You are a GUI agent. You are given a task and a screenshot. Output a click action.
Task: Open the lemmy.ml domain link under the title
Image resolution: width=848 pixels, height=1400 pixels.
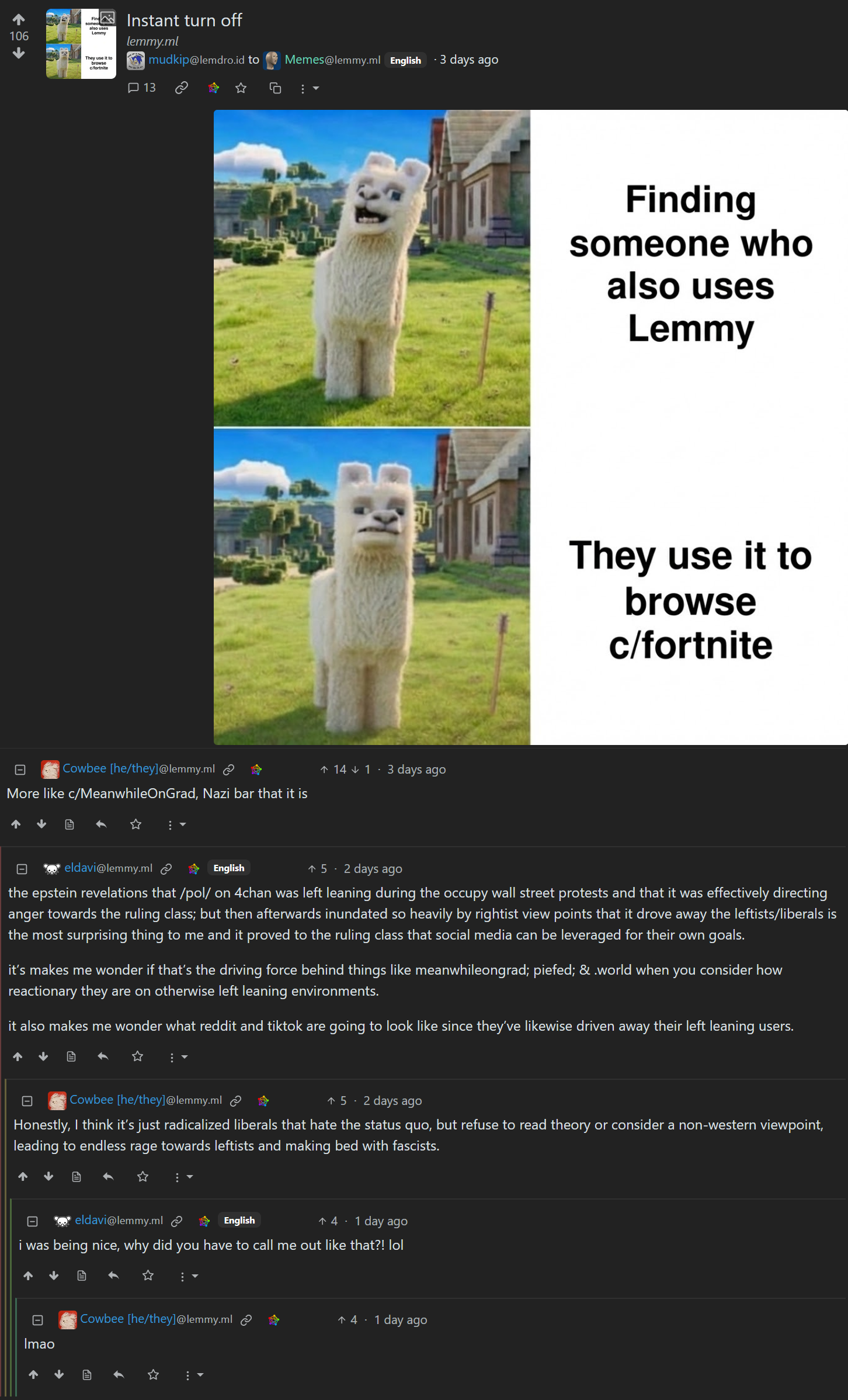click(152, 41)
